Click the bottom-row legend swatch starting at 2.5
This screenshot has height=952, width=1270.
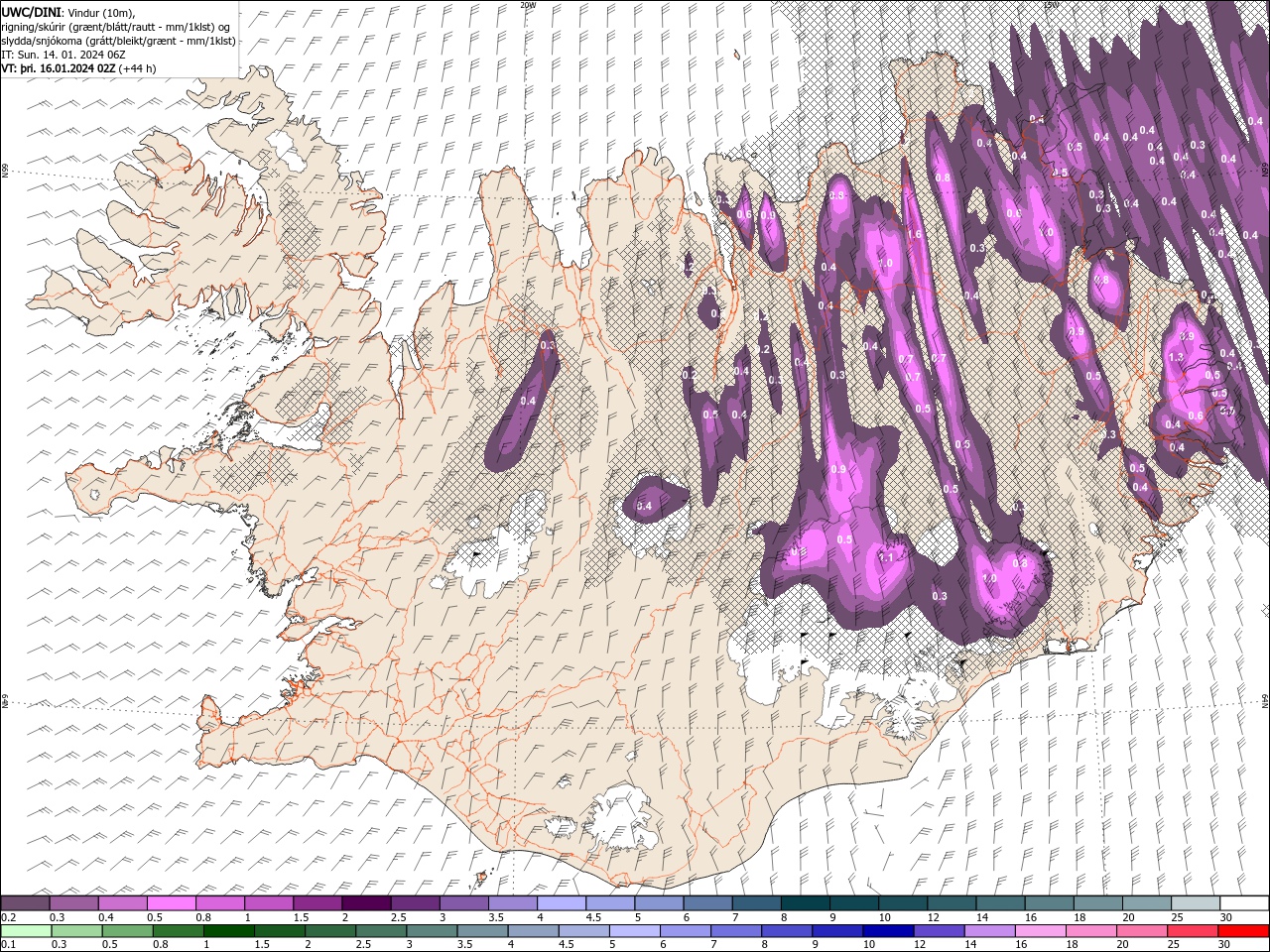coord(380,931)
